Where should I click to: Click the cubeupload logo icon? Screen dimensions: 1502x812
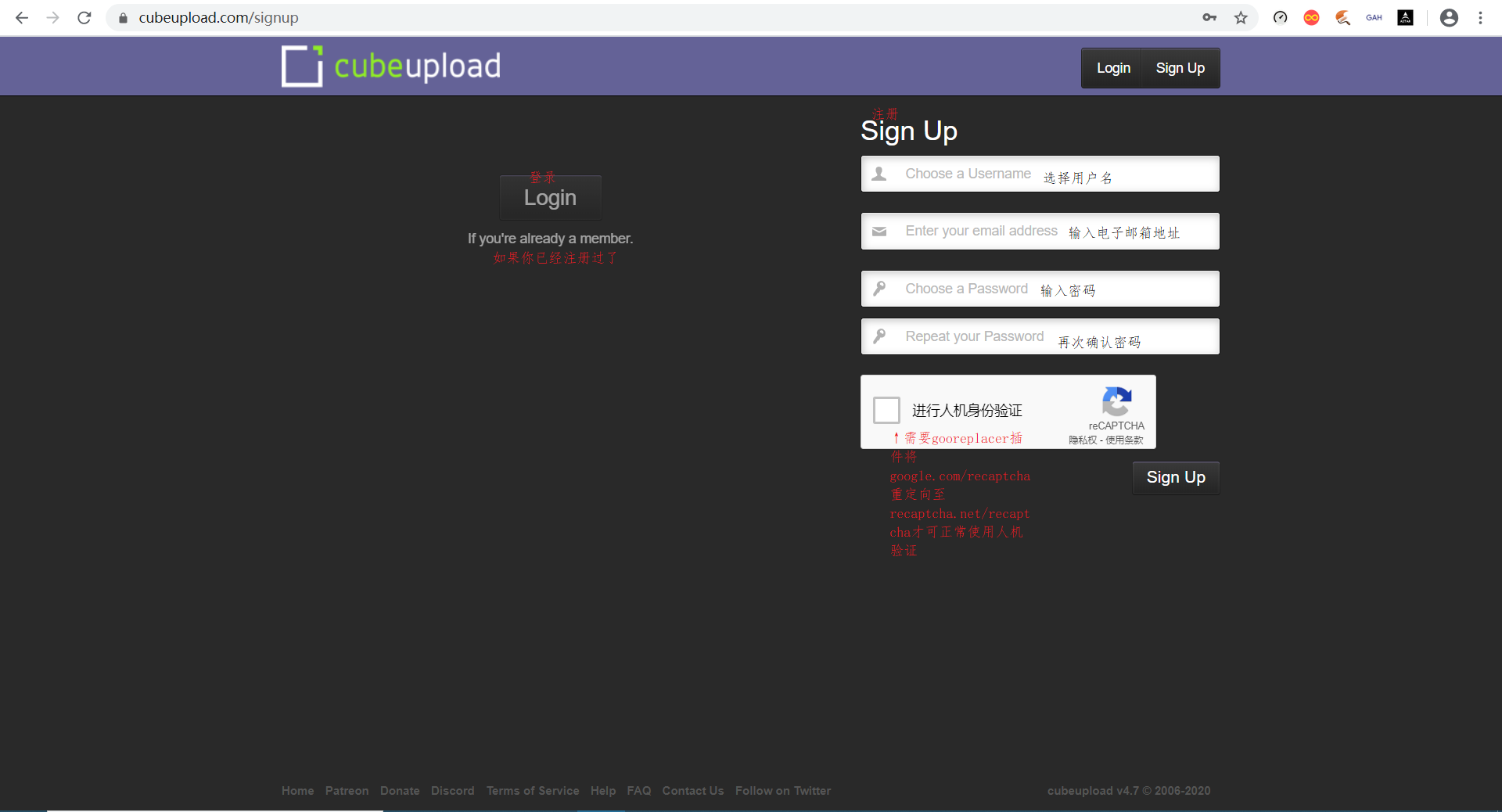[302, 66]
